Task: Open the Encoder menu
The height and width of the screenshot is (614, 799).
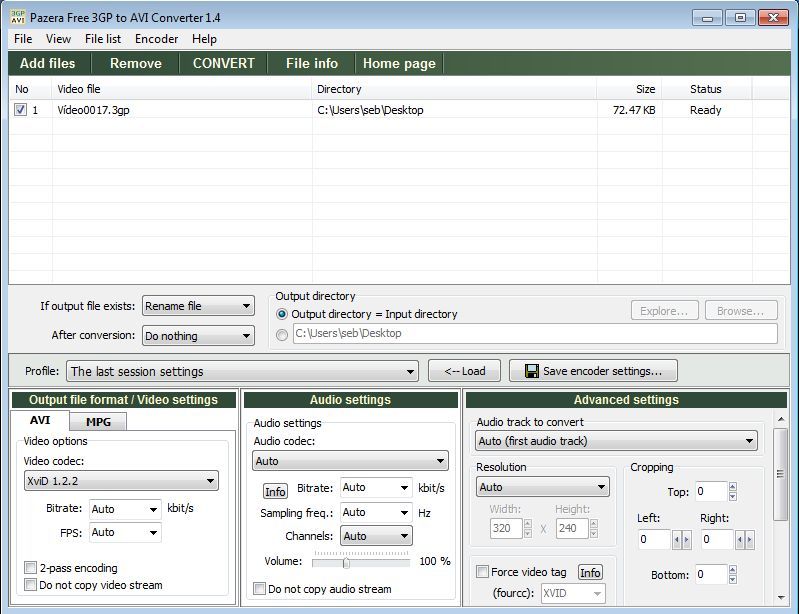Action: (156, 39)
